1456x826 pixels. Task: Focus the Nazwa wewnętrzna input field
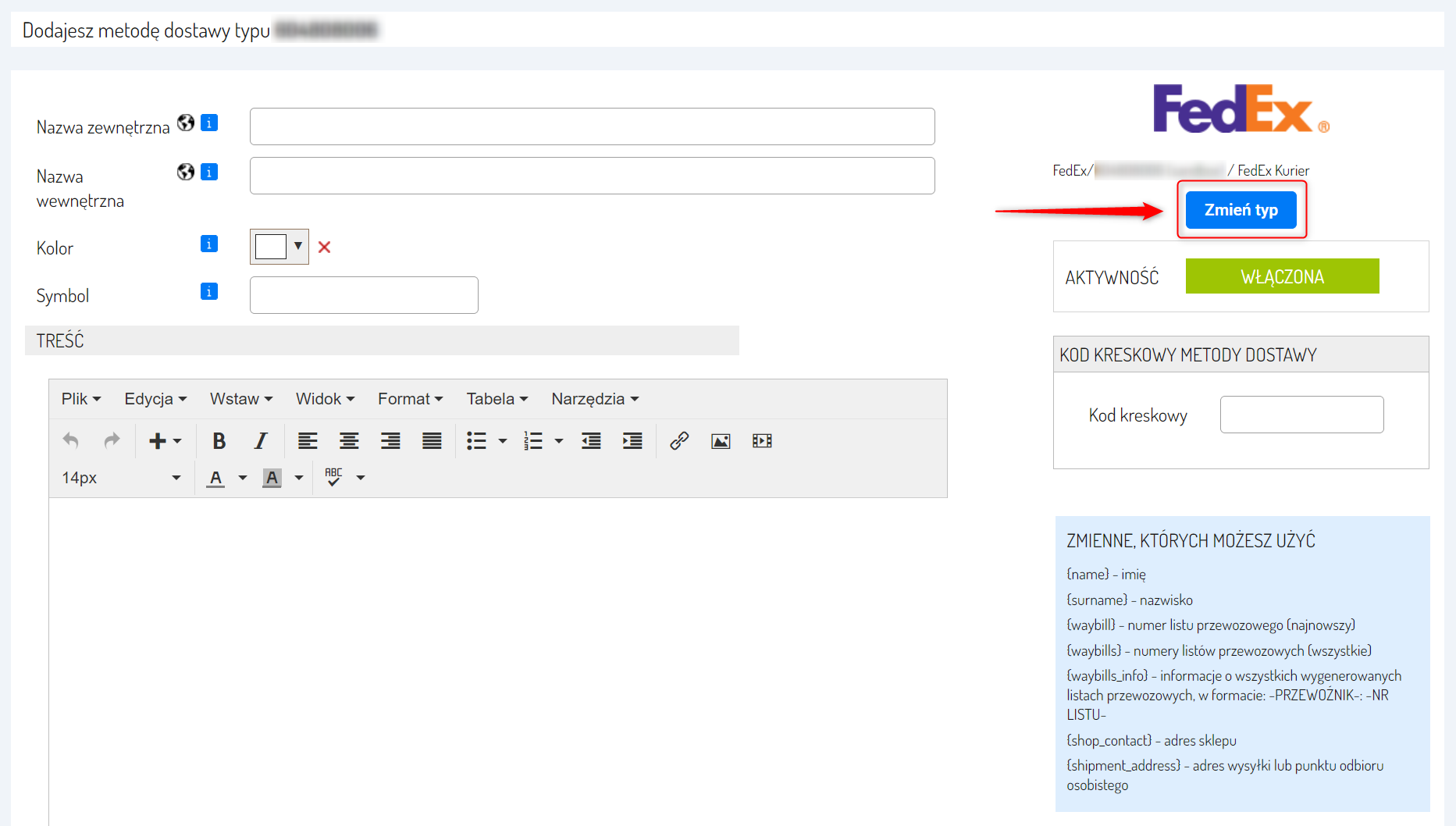coord(592,176)
